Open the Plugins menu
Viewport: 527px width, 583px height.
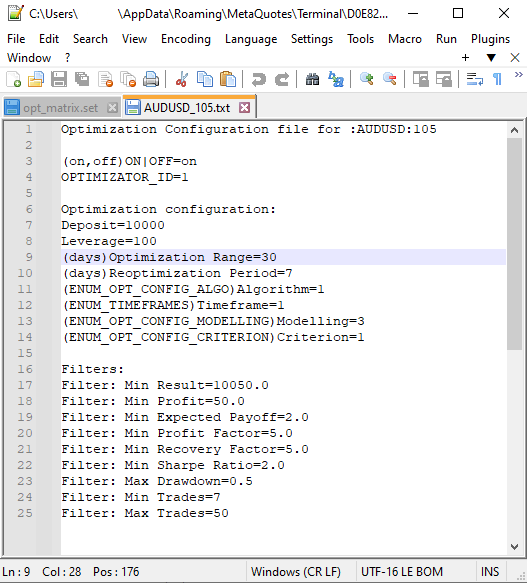(490, 39)
